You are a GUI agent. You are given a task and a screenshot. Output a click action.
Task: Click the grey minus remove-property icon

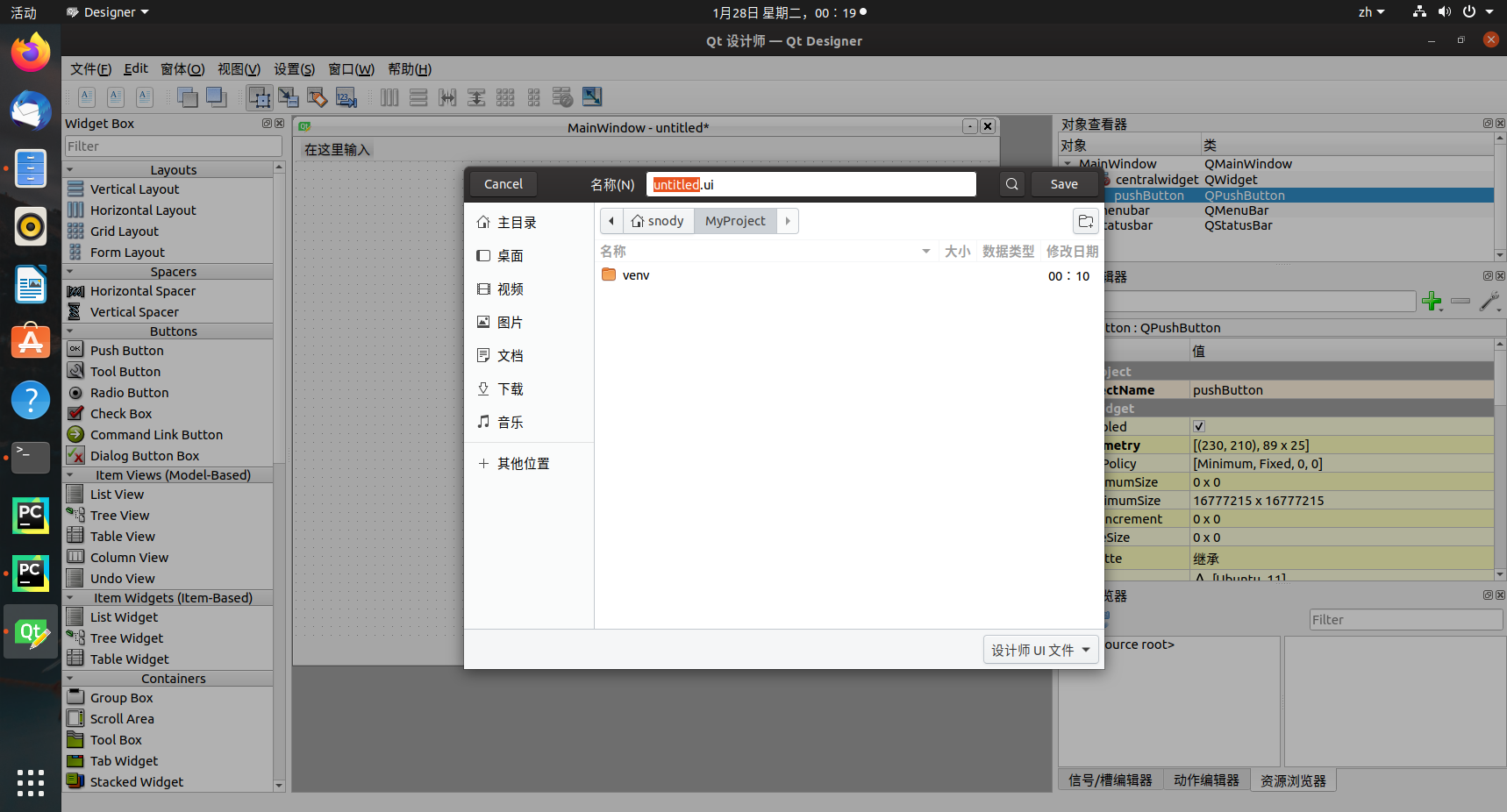coord(1461,302)
